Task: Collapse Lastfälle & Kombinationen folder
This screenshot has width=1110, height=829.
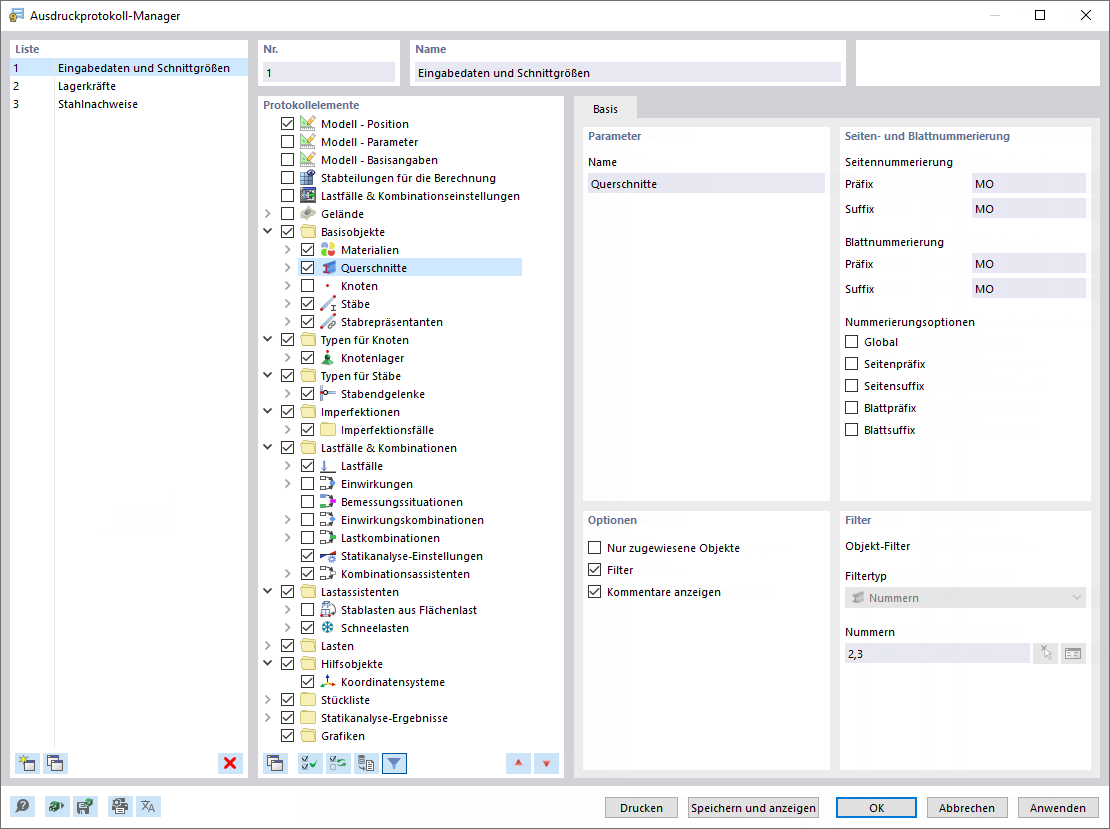Action: point(268,447)
